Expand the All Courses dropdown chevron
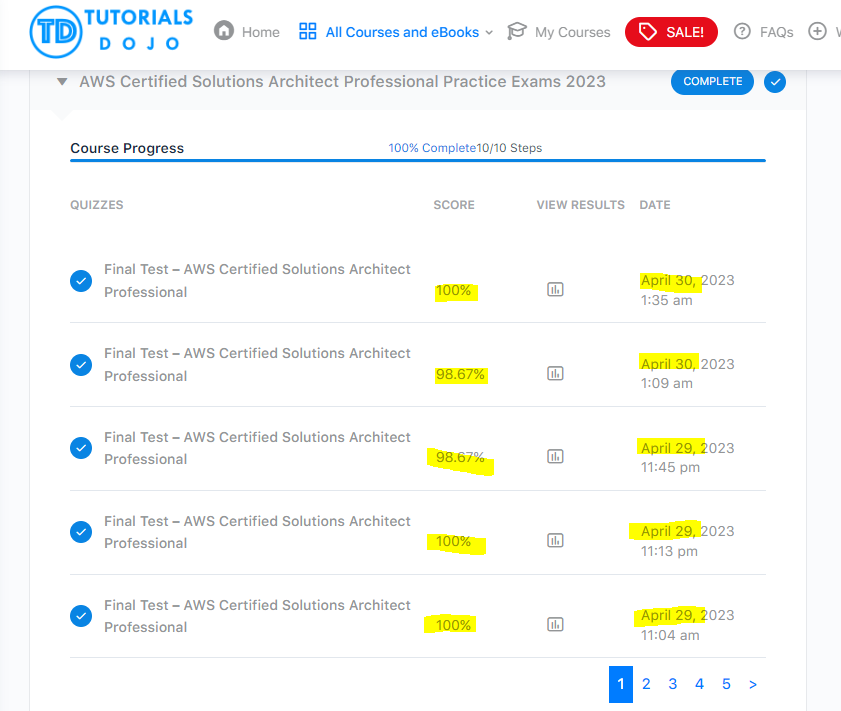 click(x=489, y=33)
